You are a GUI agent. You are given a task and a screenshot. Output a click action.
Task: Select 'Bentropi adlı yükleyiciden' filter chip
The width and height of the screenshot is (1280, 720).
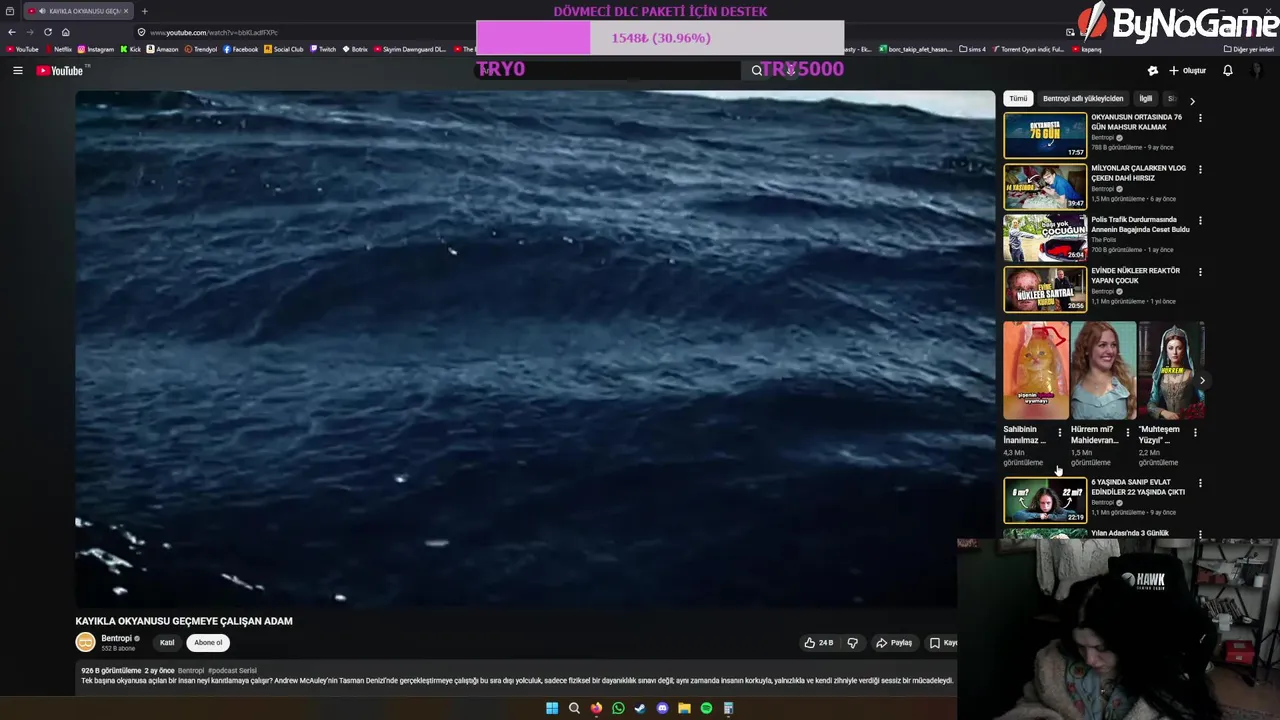point(1083,99)
